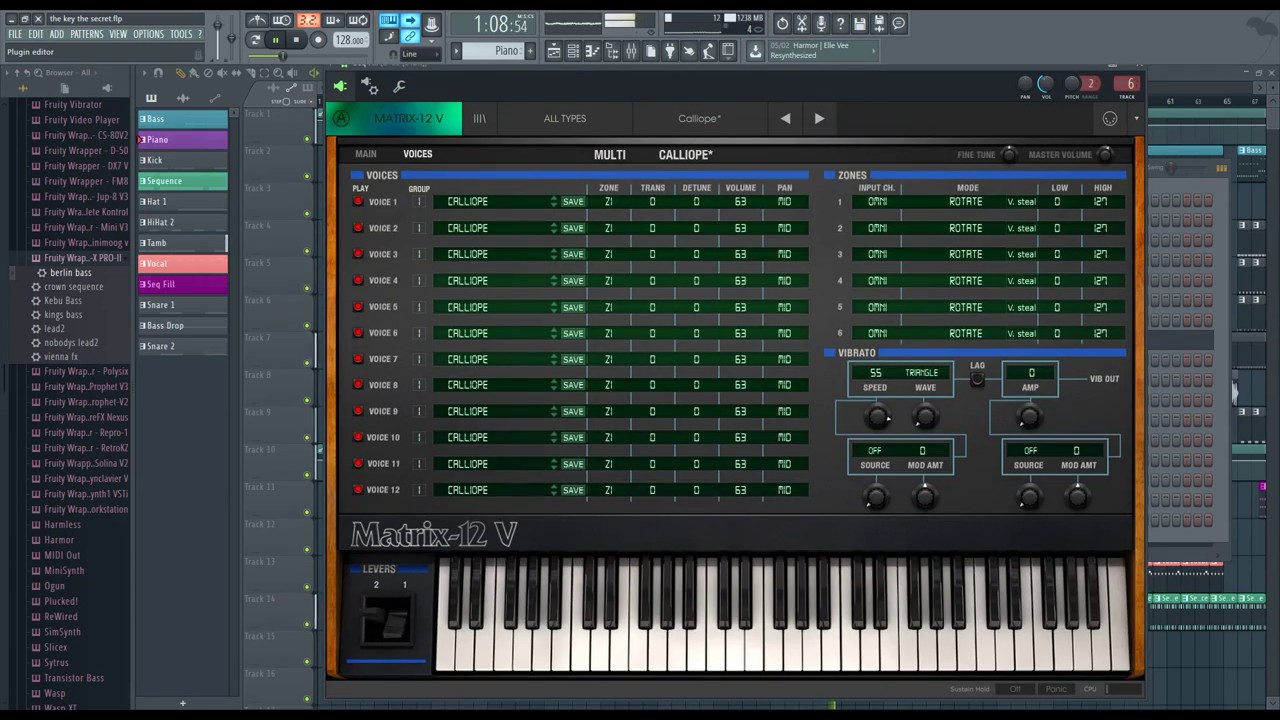This screenshot has width=1280, height=720.
Task: Open the ALL TYPES filter dropdown
Action: coord(565,119)
